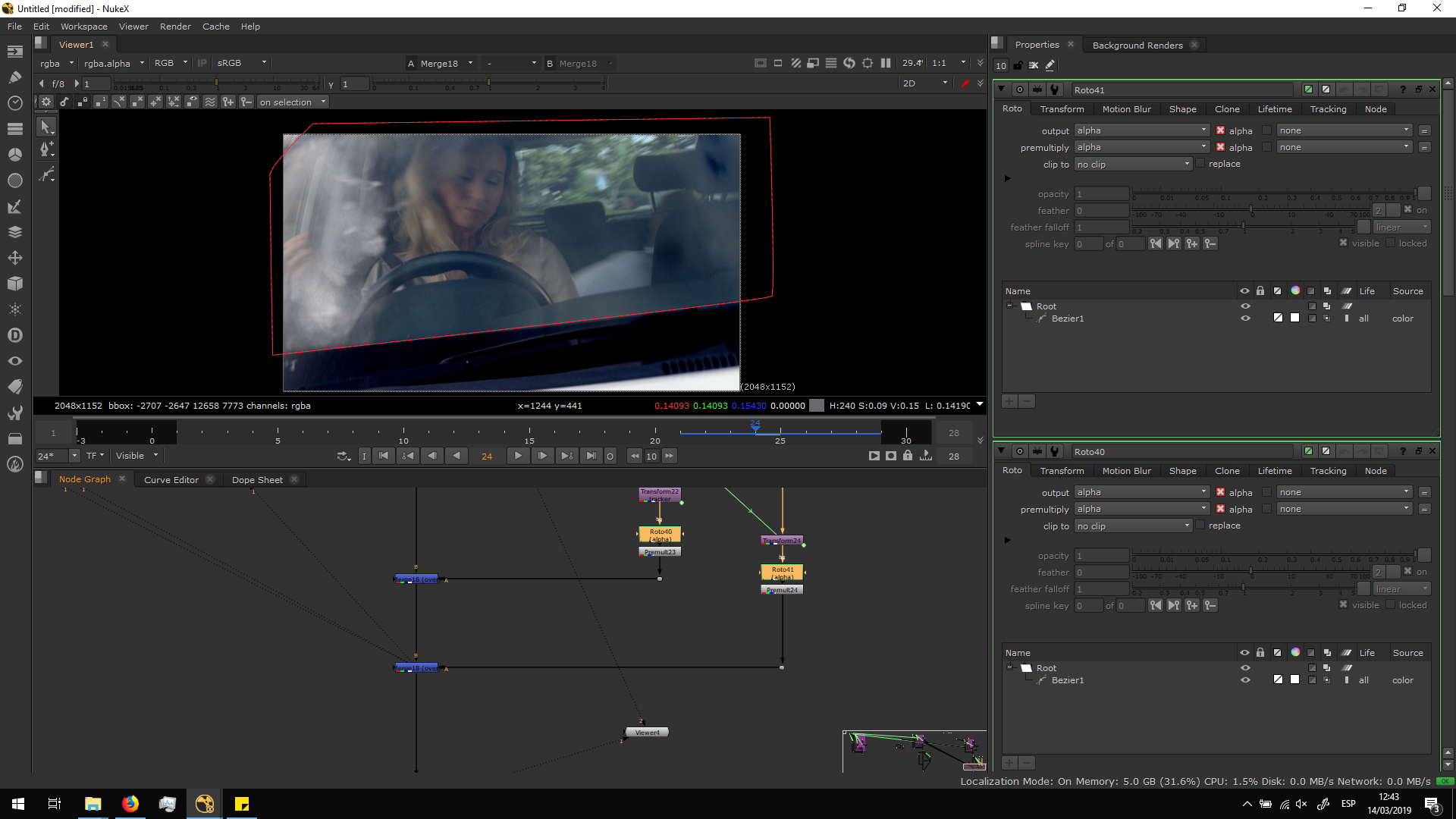Click the viewer gain slider
The image size is (1456, 819).
(216, 83)
